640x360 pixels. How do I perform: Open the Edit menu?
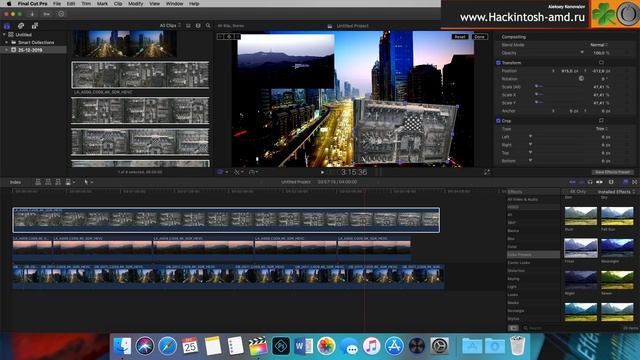pos(71,4)
